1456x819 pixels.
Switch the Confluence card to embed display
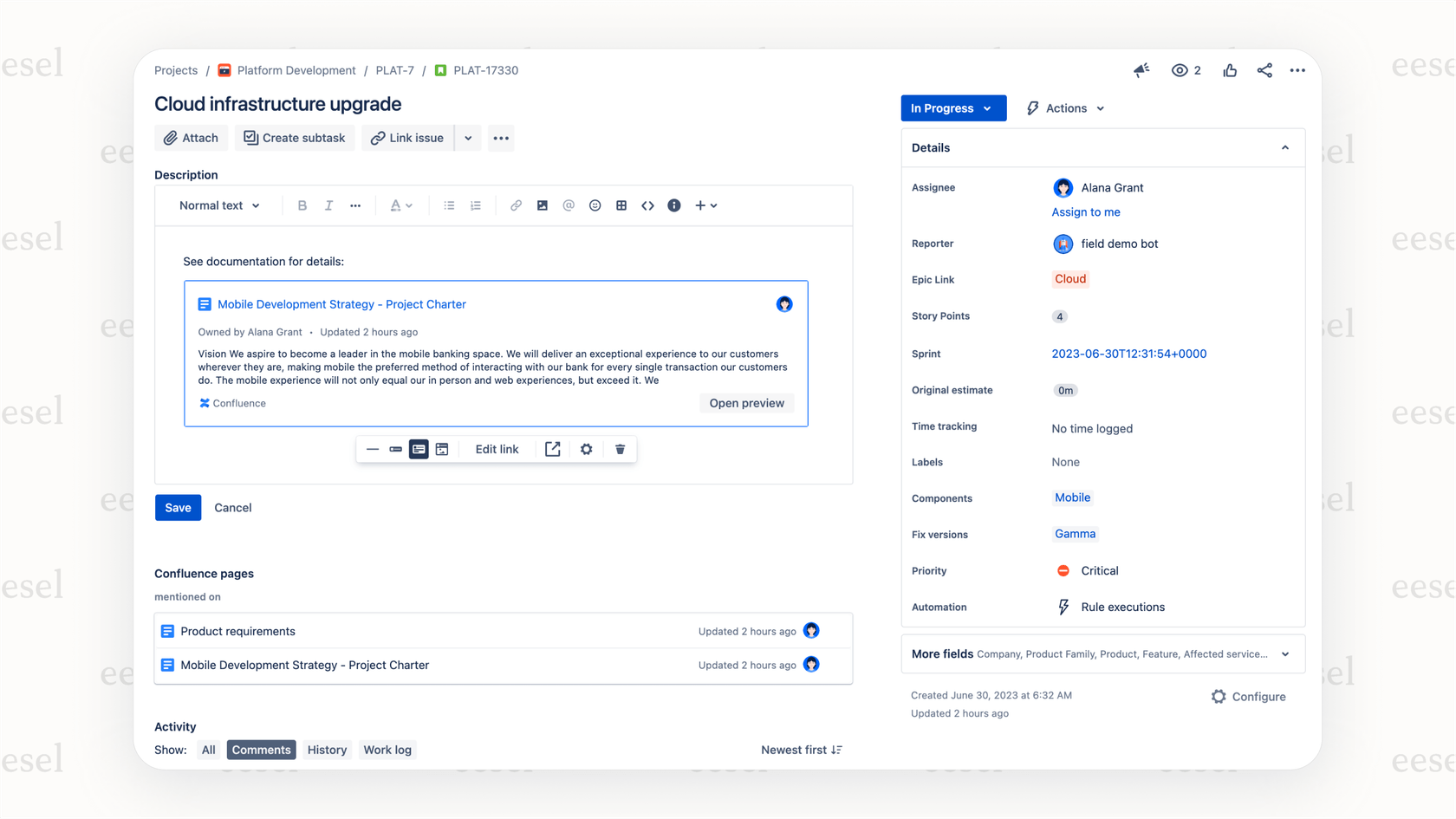(x=442, y=449)
